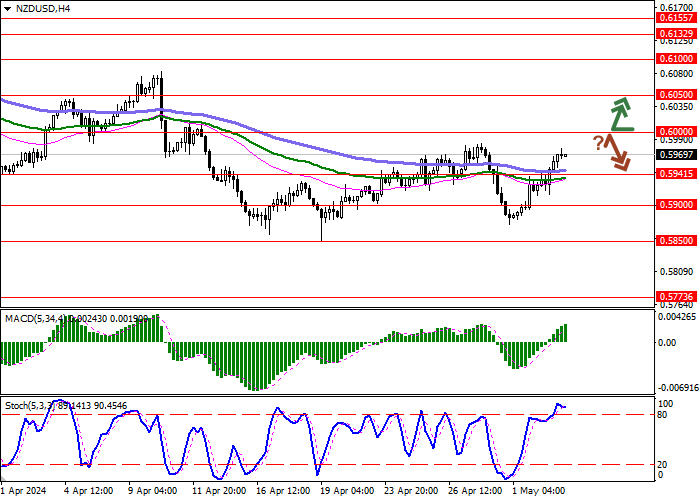
Task: Click the Stoch(5,3,3) indicator label
Action: [29, 406]
